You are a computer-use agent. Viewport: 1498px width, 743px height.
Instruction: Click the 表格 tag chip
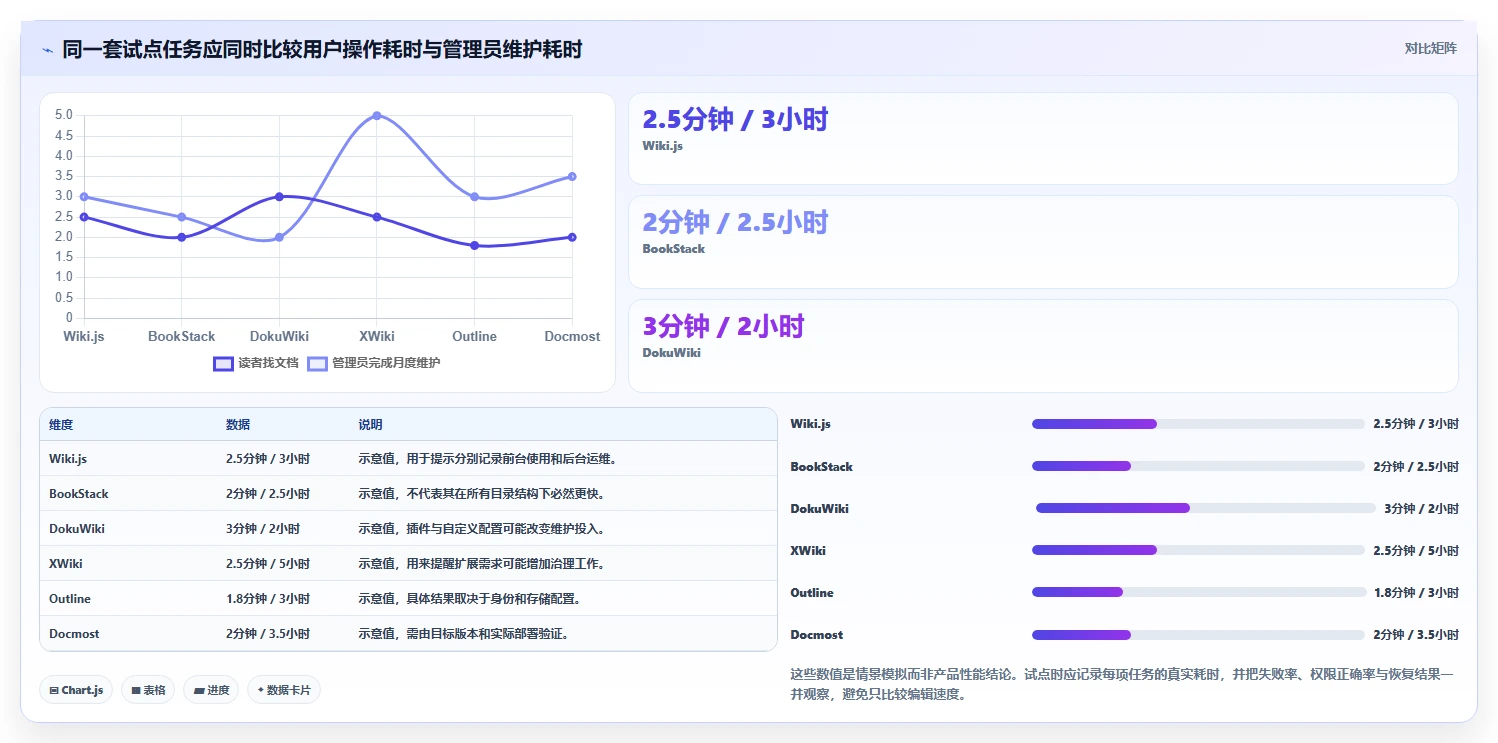[x=148, y=690]
